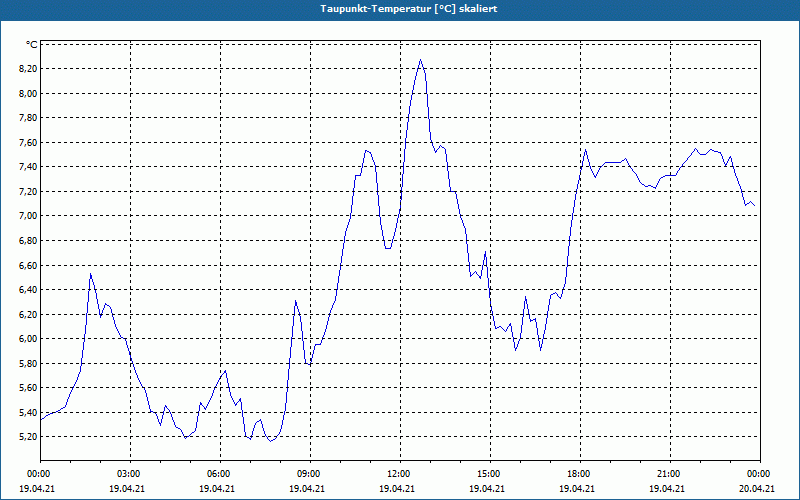This screenshot has width=800, height=500.
Task: Select the 7,20 y-axis label
Action: [28, 191]
